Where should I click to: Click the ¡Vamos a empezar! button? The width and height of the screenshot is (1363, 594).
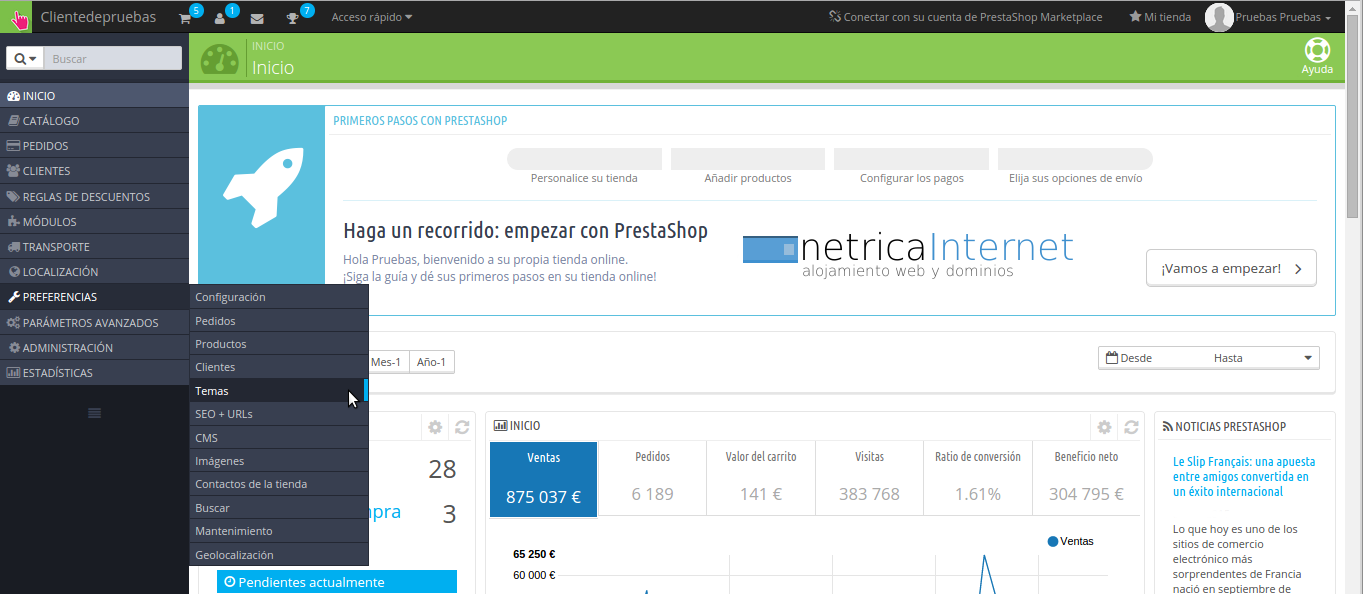[1231, 268]
